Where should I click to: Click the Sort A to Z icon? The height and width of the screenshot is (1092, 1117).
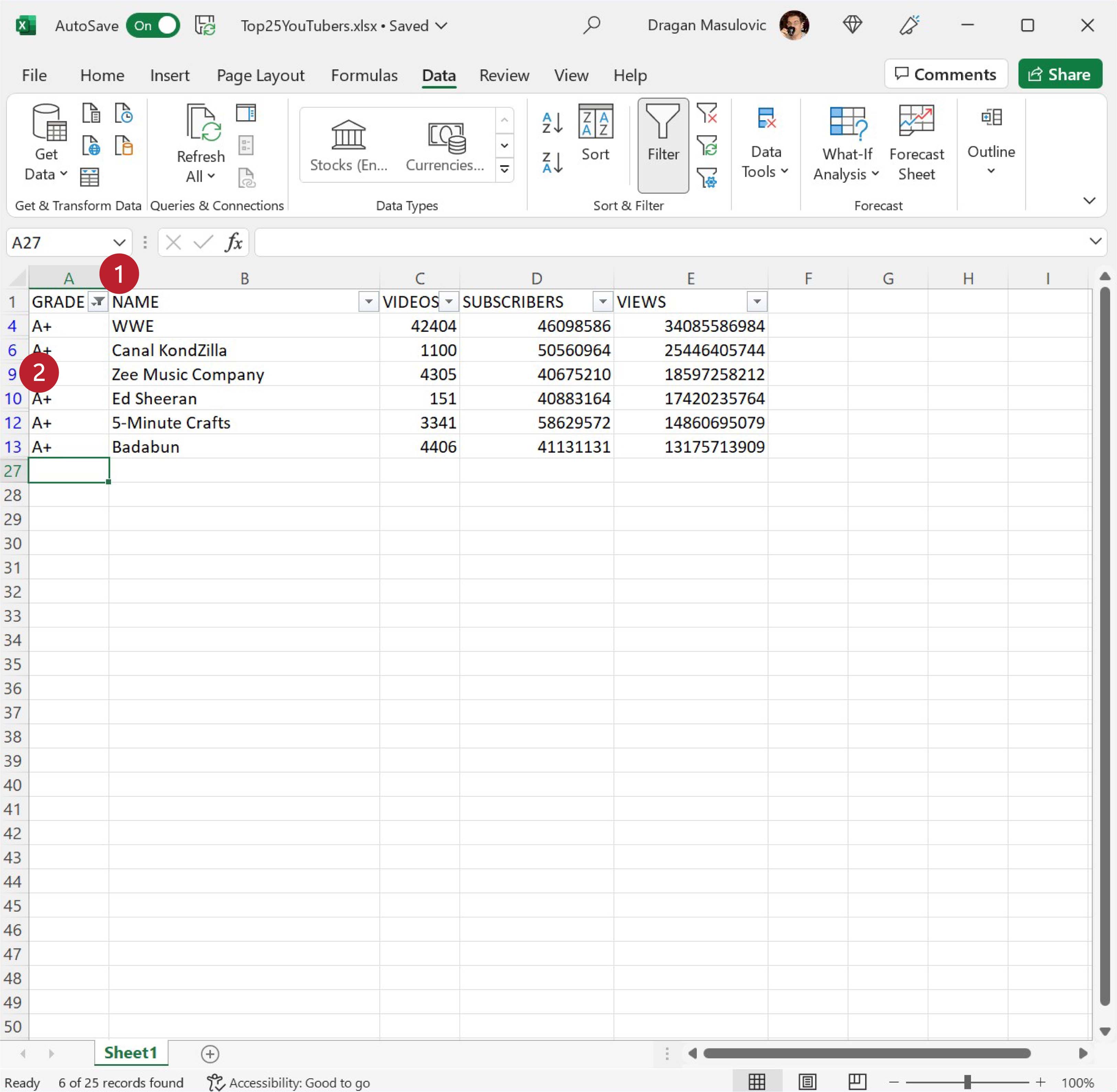552,123
